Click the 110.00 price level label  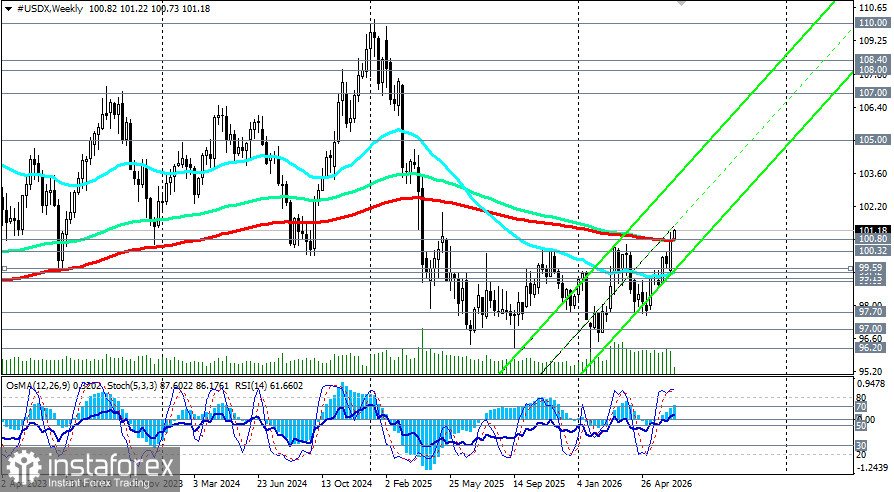pos(873,23)
